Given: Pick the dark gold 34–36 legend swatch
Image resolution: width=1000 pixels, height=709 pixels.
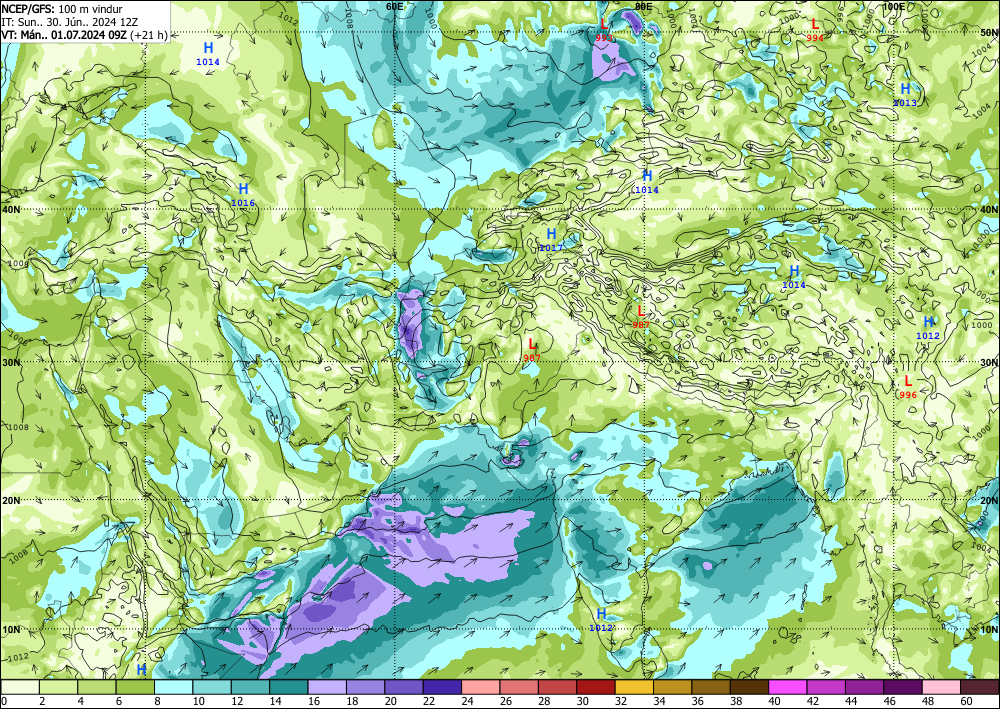Looking at the screenshot, I should [x=673, y=687].
